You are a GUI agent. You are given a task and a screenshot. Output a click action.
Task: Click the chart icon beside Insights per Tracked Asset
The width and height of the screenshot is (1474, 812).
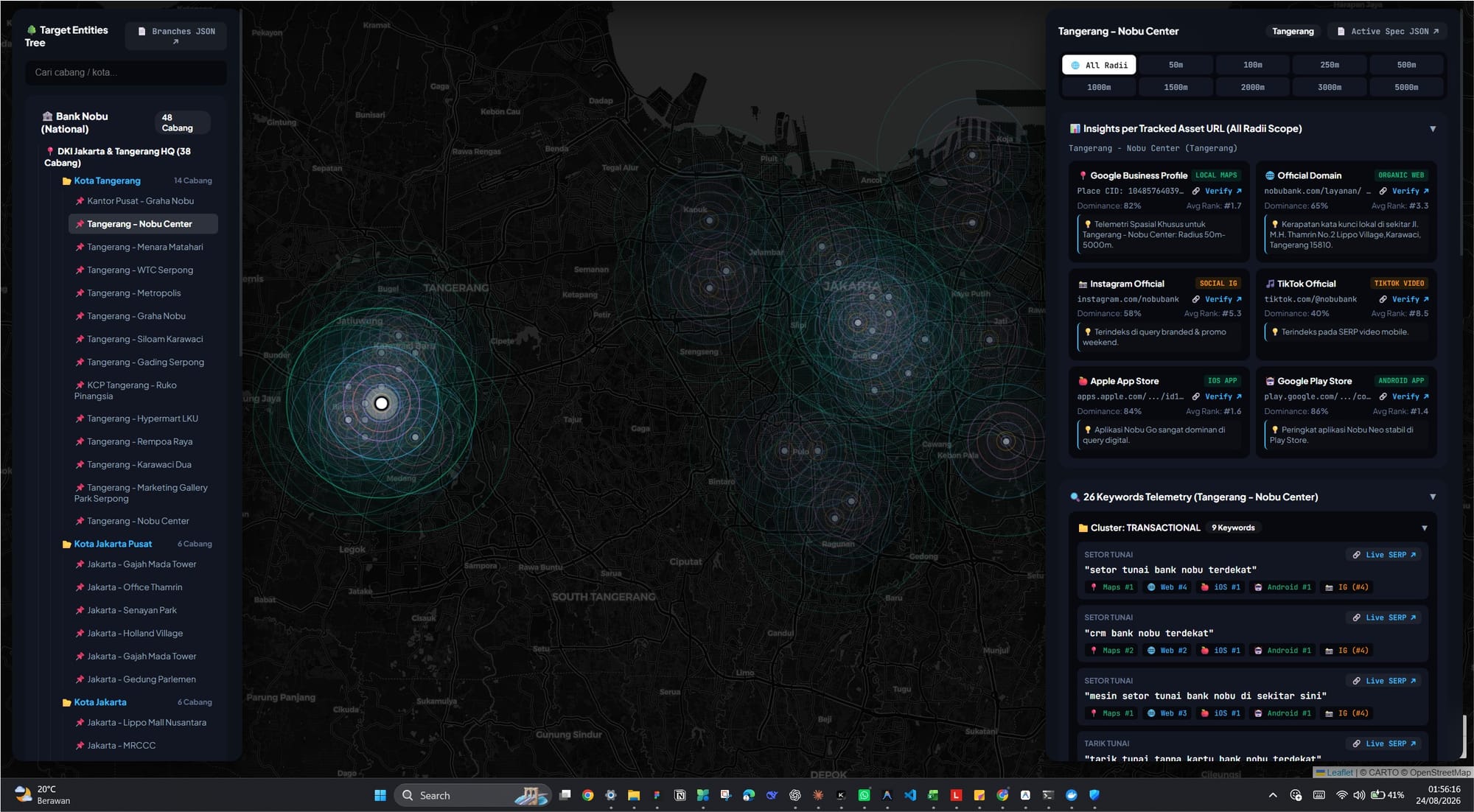pyautogui.click(x=1075, y=129)
